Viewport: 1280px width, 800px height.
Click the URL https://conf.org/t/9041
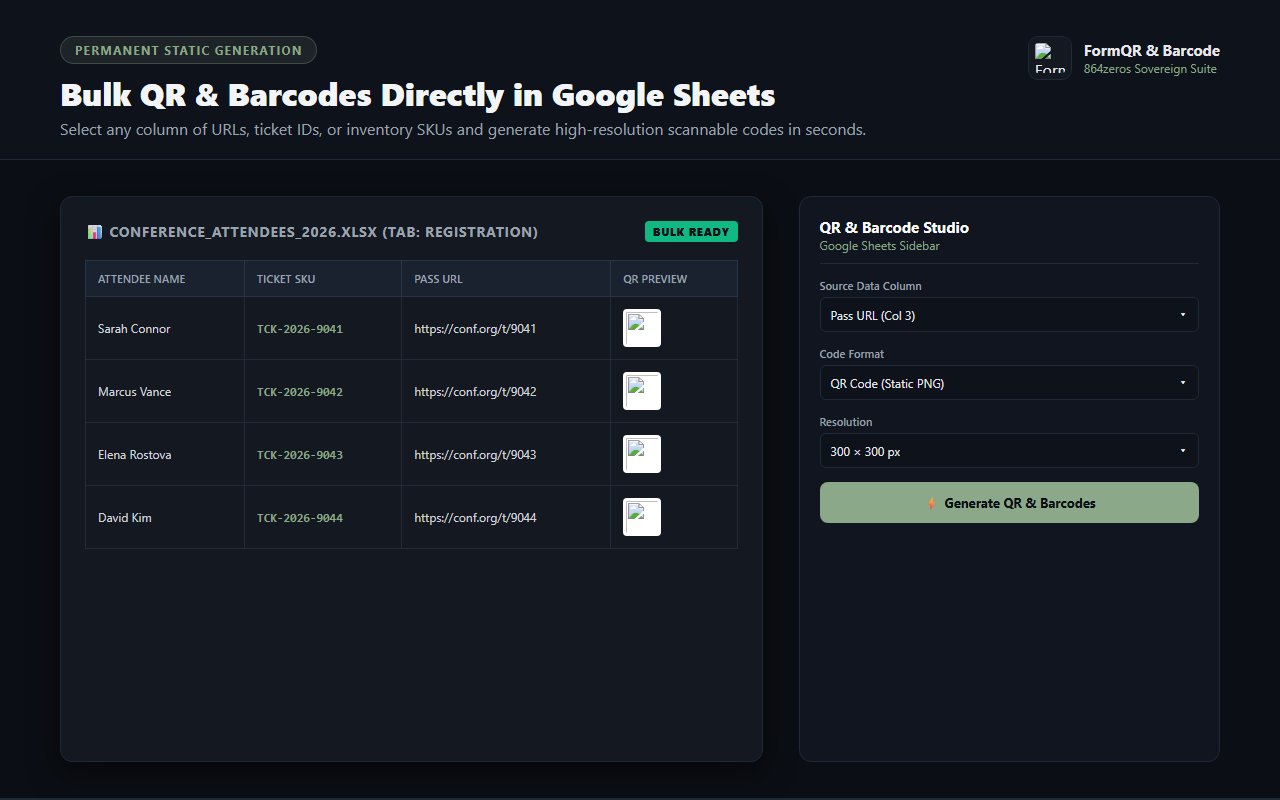475,329
